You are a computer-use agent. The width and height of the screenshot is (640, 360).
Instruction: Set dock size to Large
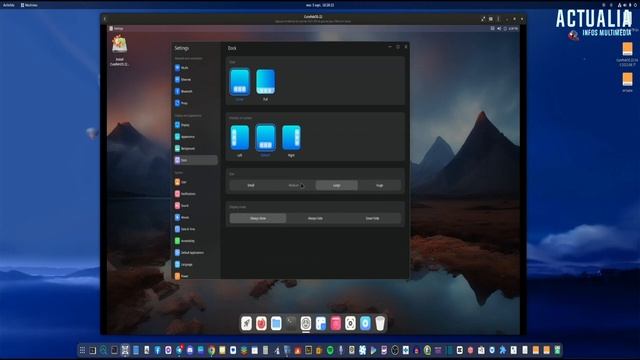337,185
